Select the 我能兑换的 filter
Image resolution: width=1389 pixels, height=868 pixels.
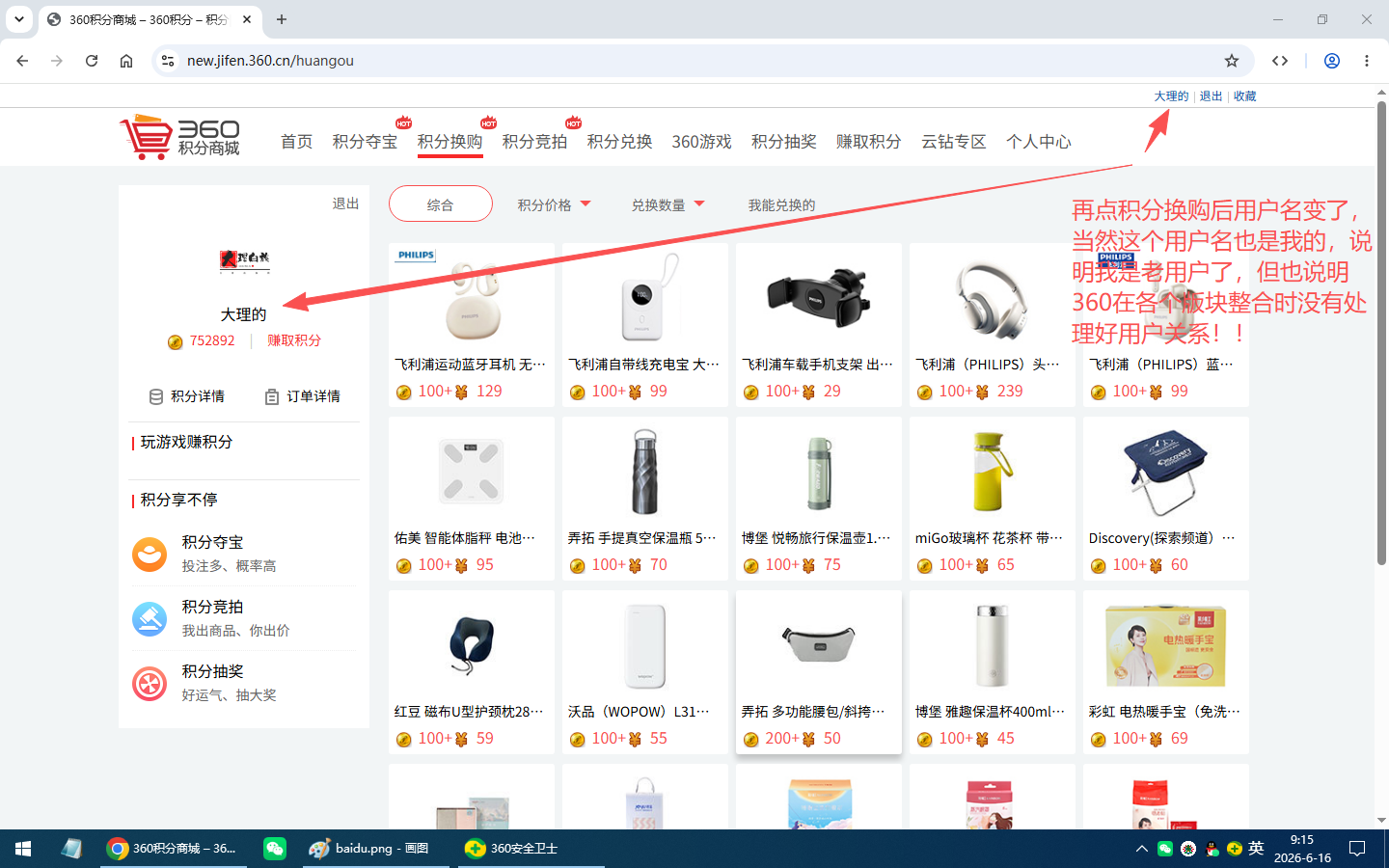(781, 204)
